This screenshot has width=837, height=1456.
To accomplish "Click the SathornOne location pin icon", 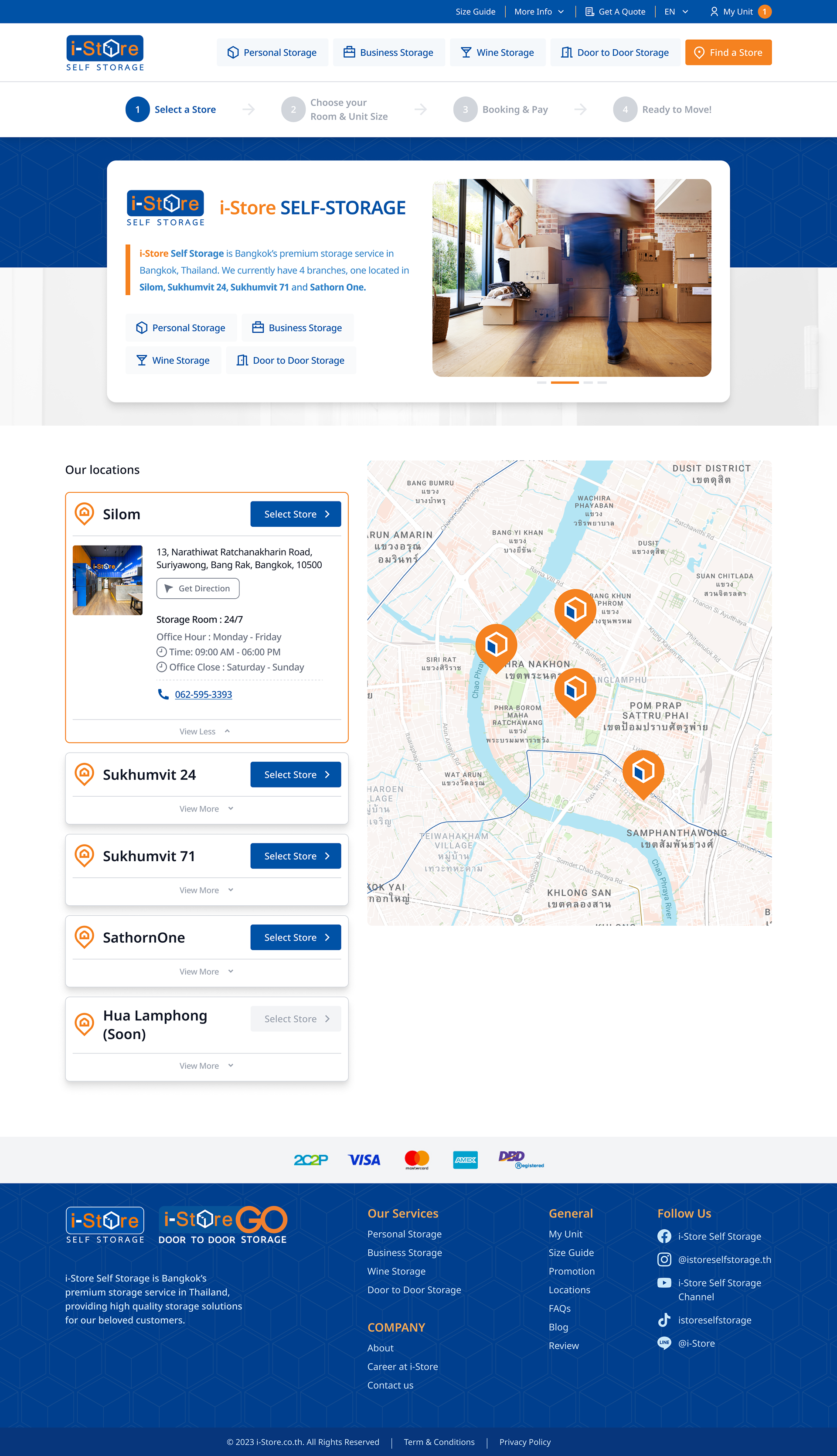I will (x=85, y=937).
